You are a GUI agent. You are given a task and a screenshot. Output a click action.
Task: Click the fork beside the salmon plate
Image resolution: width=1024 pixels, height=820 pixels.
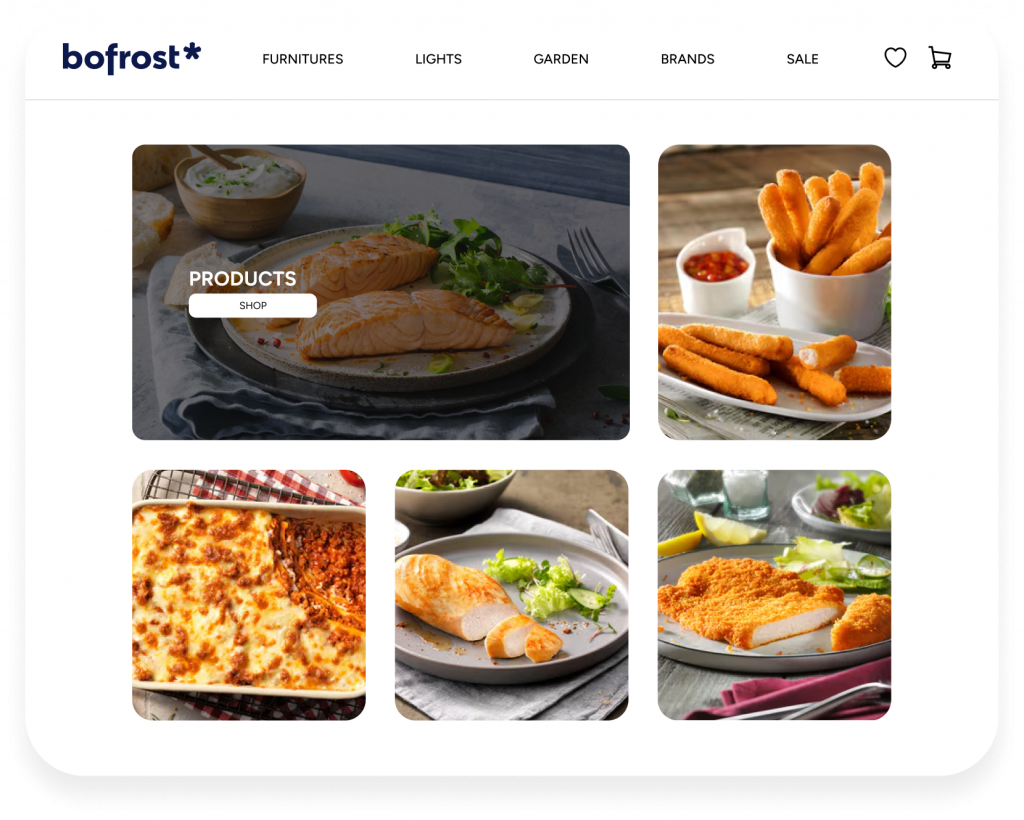coord(594,260)
